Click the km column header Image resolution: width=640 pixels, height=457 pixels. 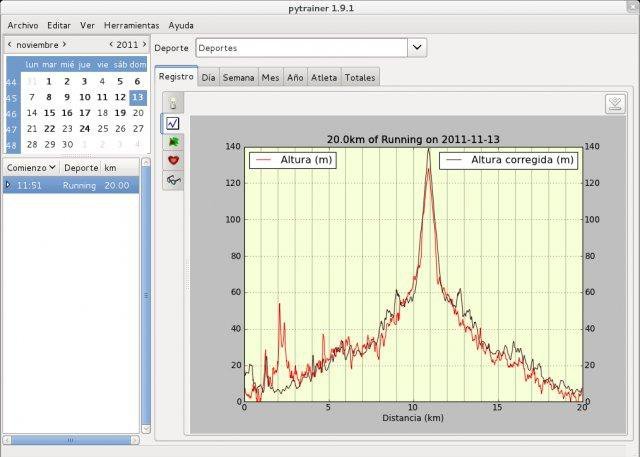coord(110,168)
